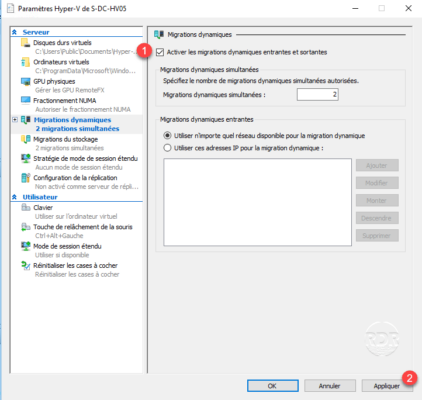Image resolution: width=422 pixels, height=400 pixels.
Task: Select Mode de session étendu user setting
Action: tap(67, 246)
